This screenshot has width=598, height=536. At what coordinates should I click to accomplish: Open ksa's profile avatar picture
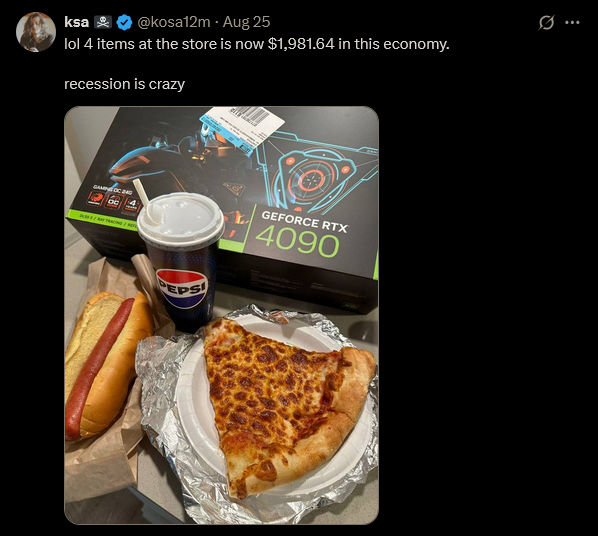[x=36, y=32]
